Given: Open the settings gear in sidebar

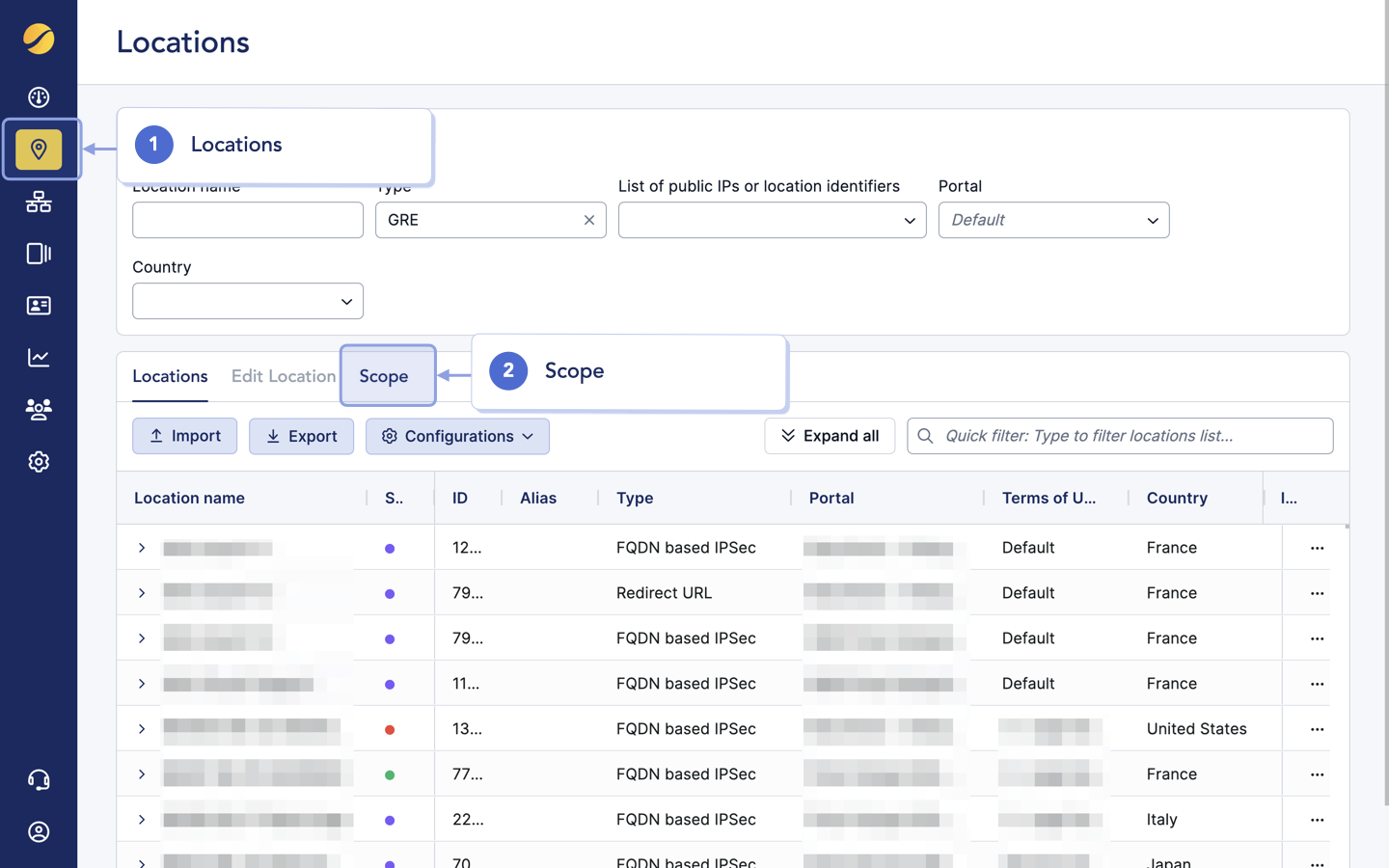Looking at the screenshot, I should coord(39,462).
